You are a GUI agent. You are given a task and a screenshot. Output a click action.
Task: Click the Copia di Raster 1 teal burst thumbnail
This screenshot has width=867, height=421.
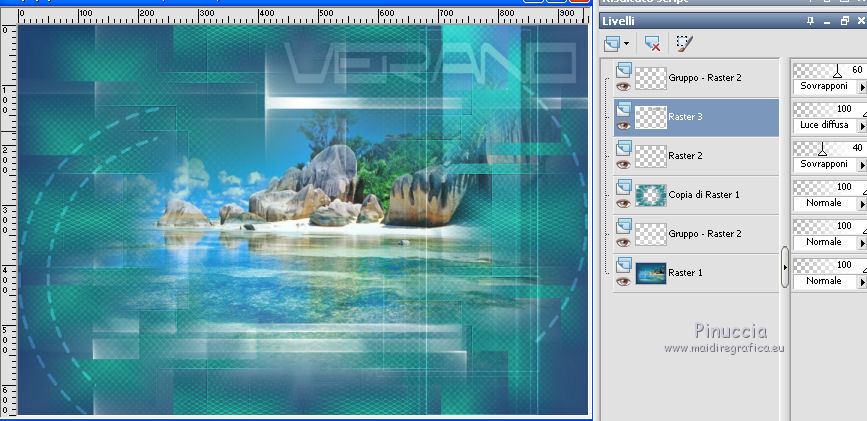(651, 195)
